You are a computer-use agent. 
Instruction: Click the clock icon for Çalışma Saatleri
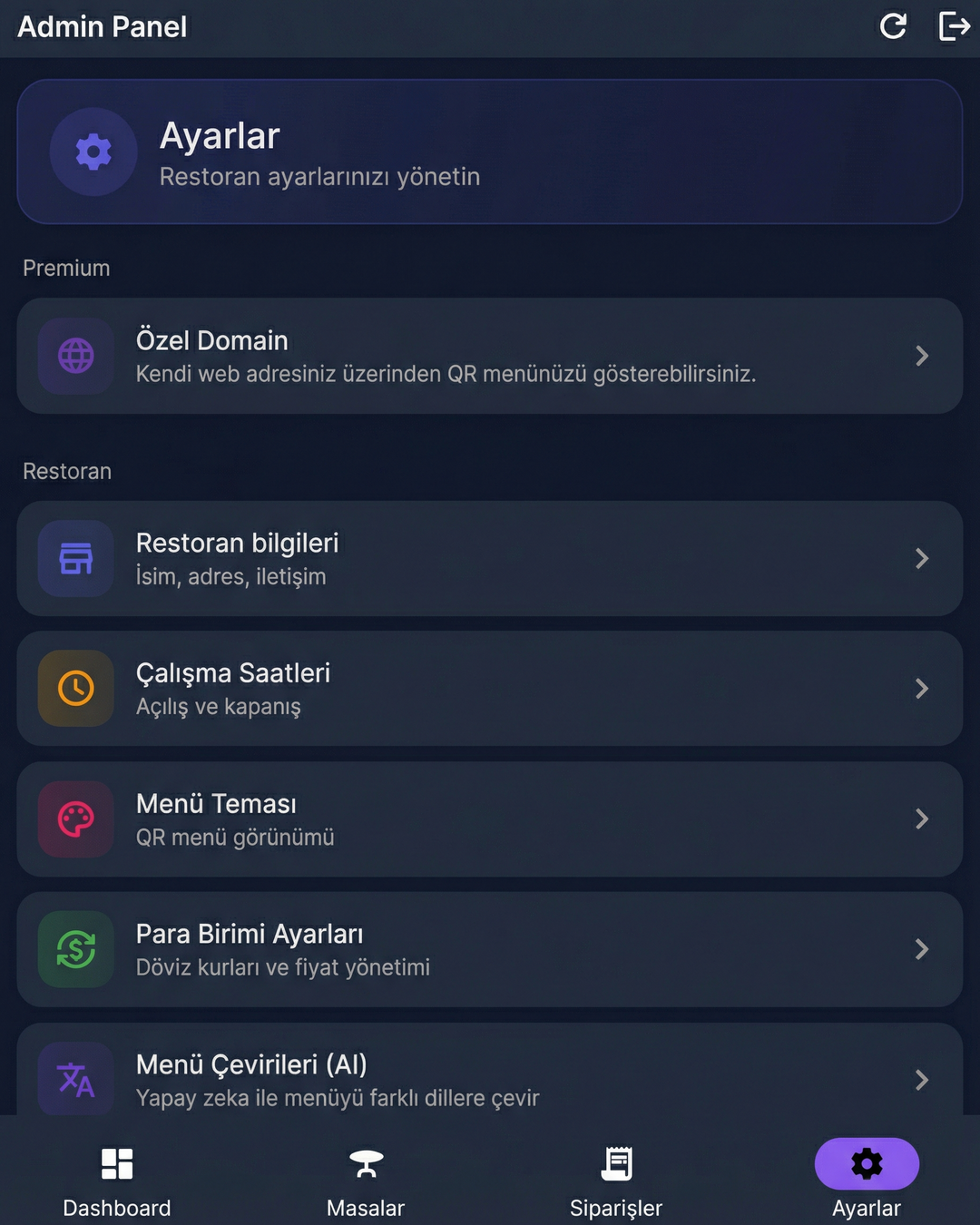tap(76, 689)
